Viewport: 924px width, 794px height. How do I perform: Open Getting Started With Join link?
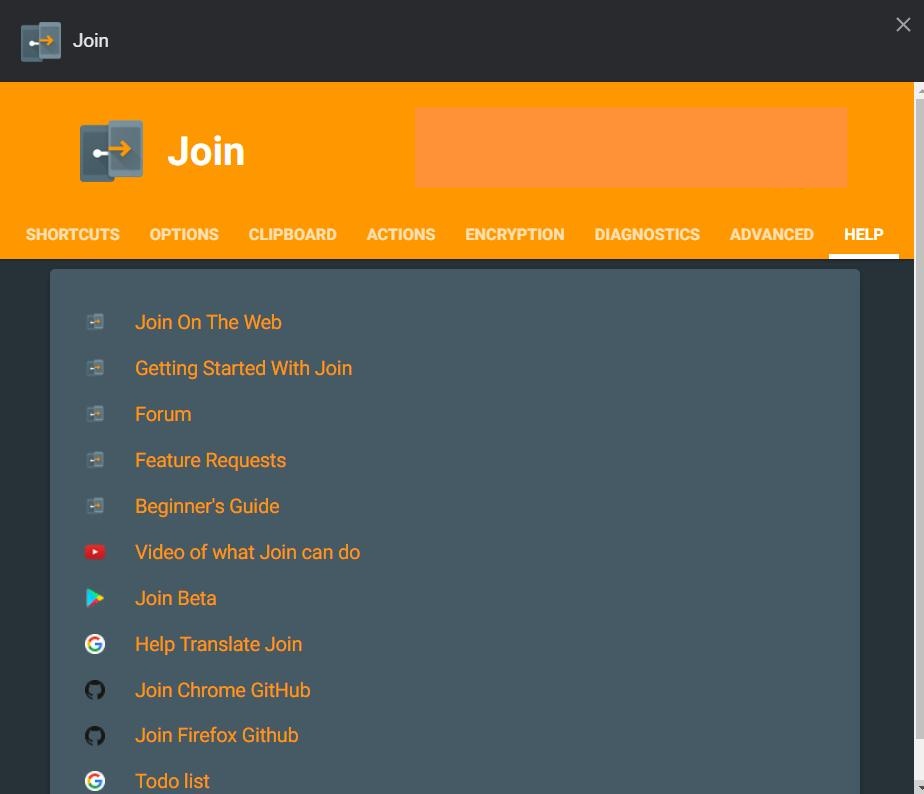(x=243, y=368)
